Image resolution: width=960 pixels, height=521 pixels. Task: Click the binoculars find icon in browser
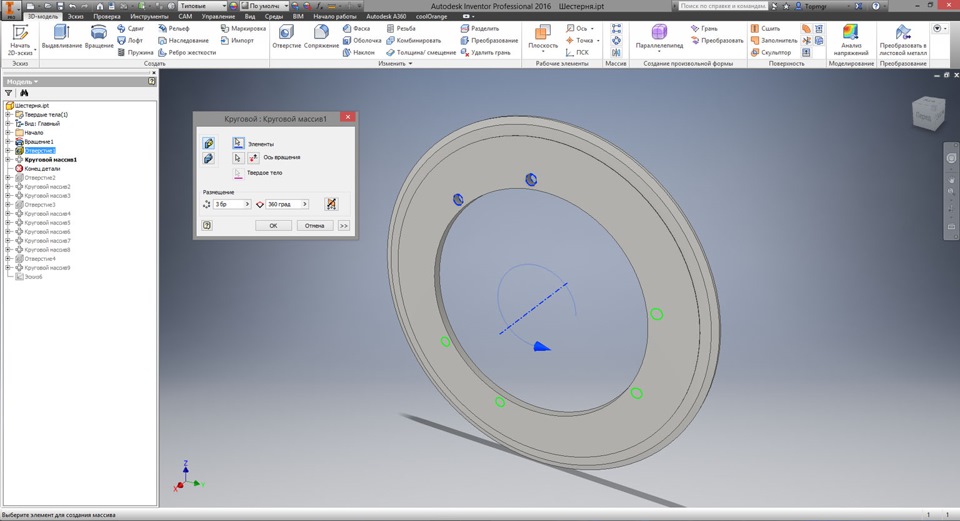point(24,93)
